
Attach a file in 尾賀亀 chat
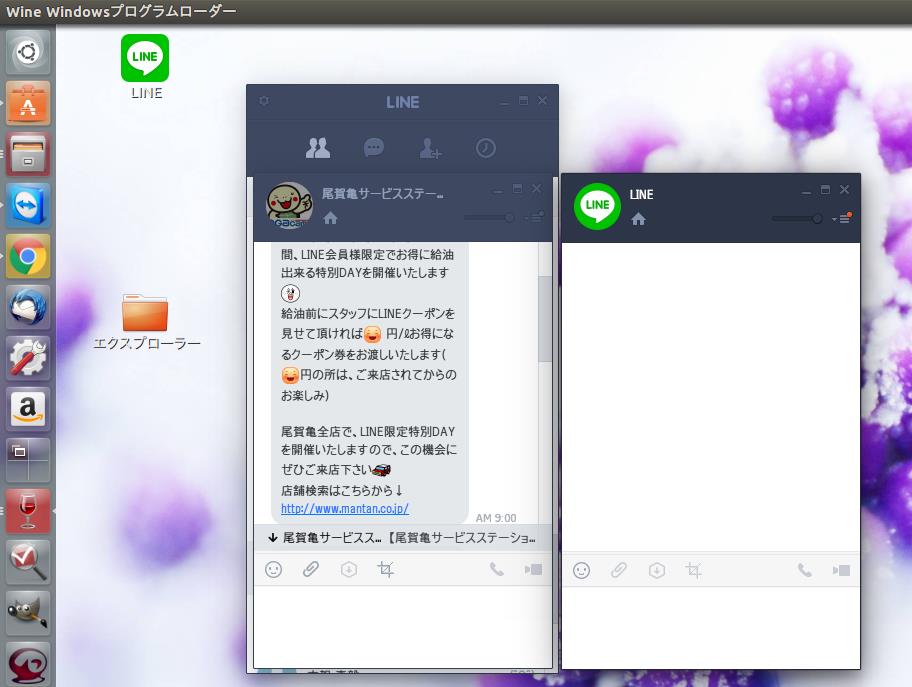click(311, 569)
